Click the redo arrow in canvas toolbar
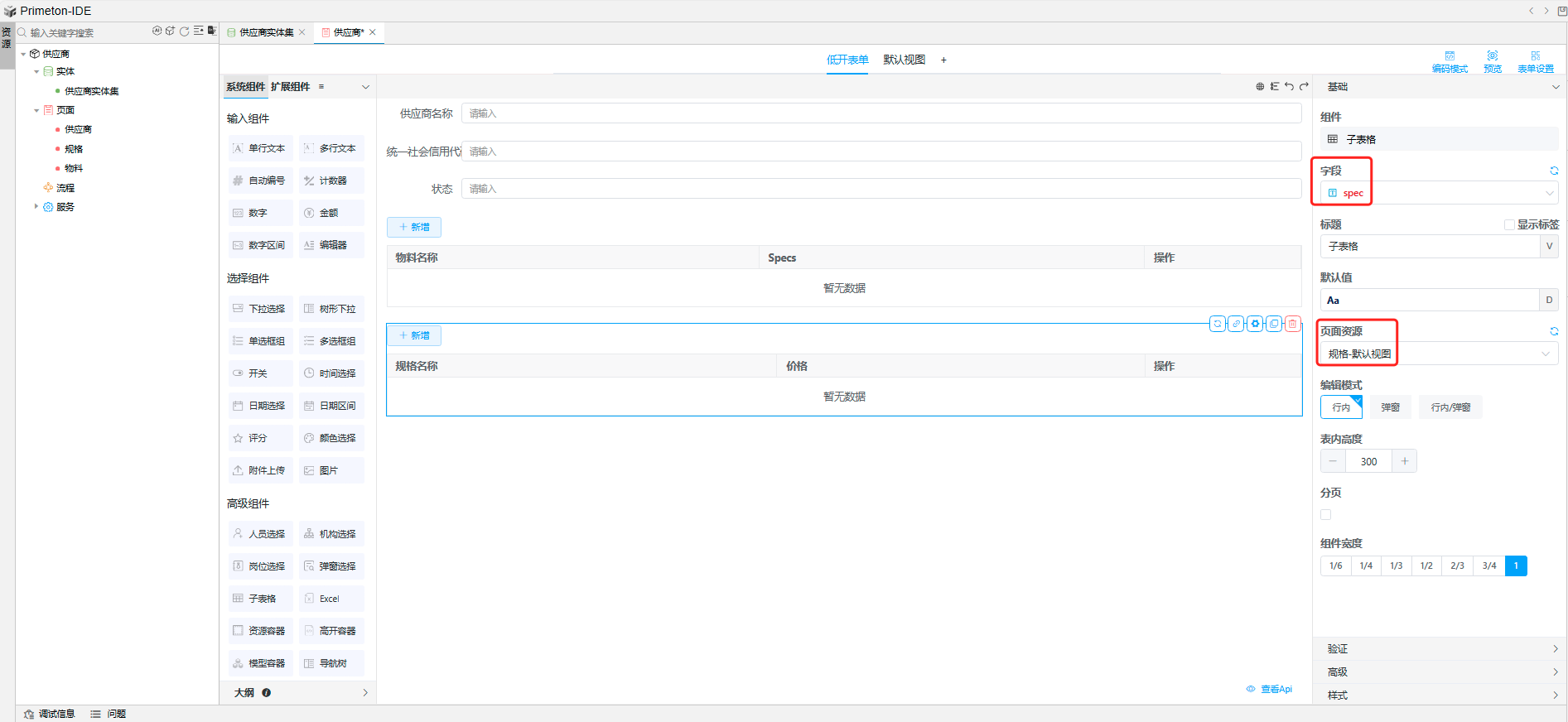 click(x=1305, y=86)
